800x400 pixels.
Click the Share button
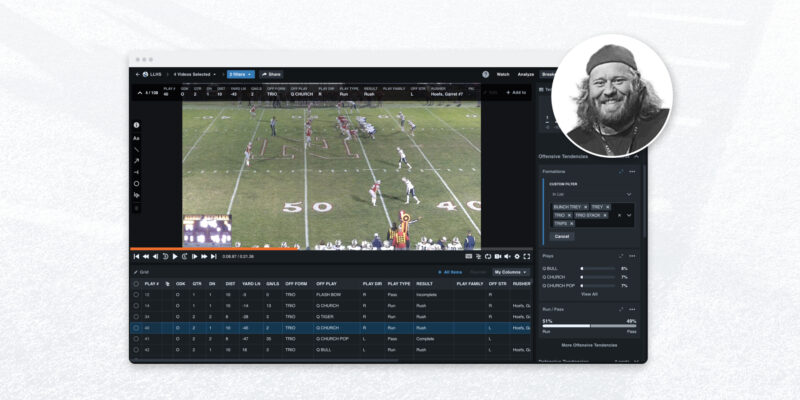click(x=271, y=74)
